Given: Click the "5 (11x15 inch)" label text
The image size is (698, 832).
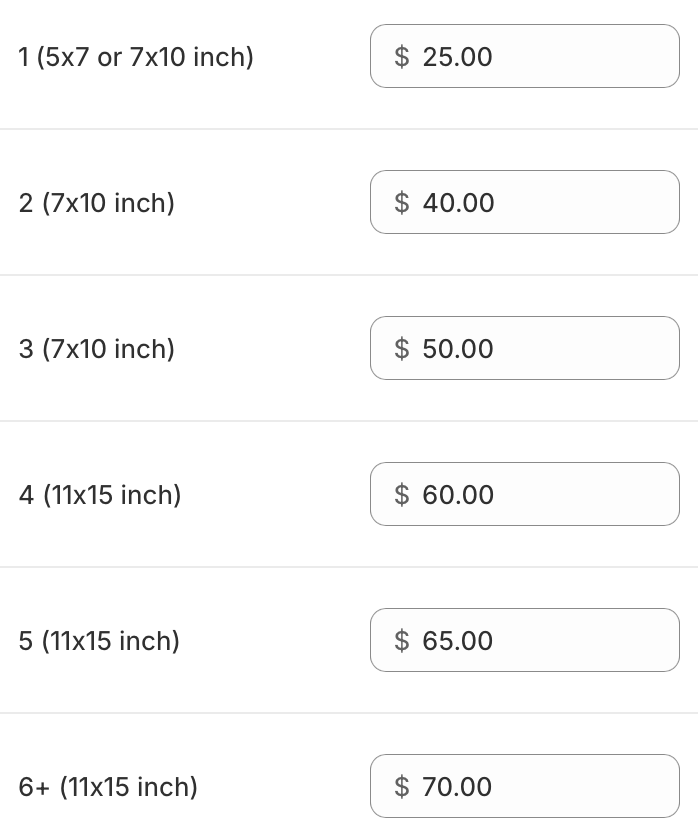Looking at the screenshot, I should (99, 641).
